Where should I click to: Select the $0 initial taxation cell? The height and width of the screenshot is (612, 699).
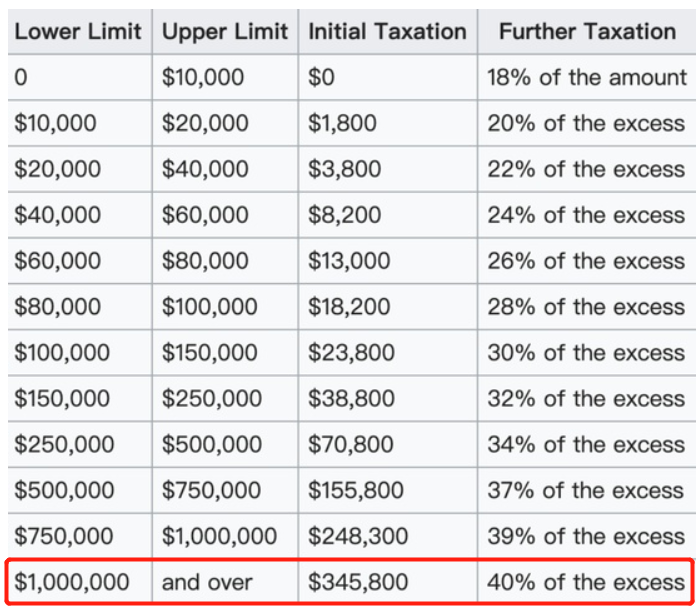point(322,78)
